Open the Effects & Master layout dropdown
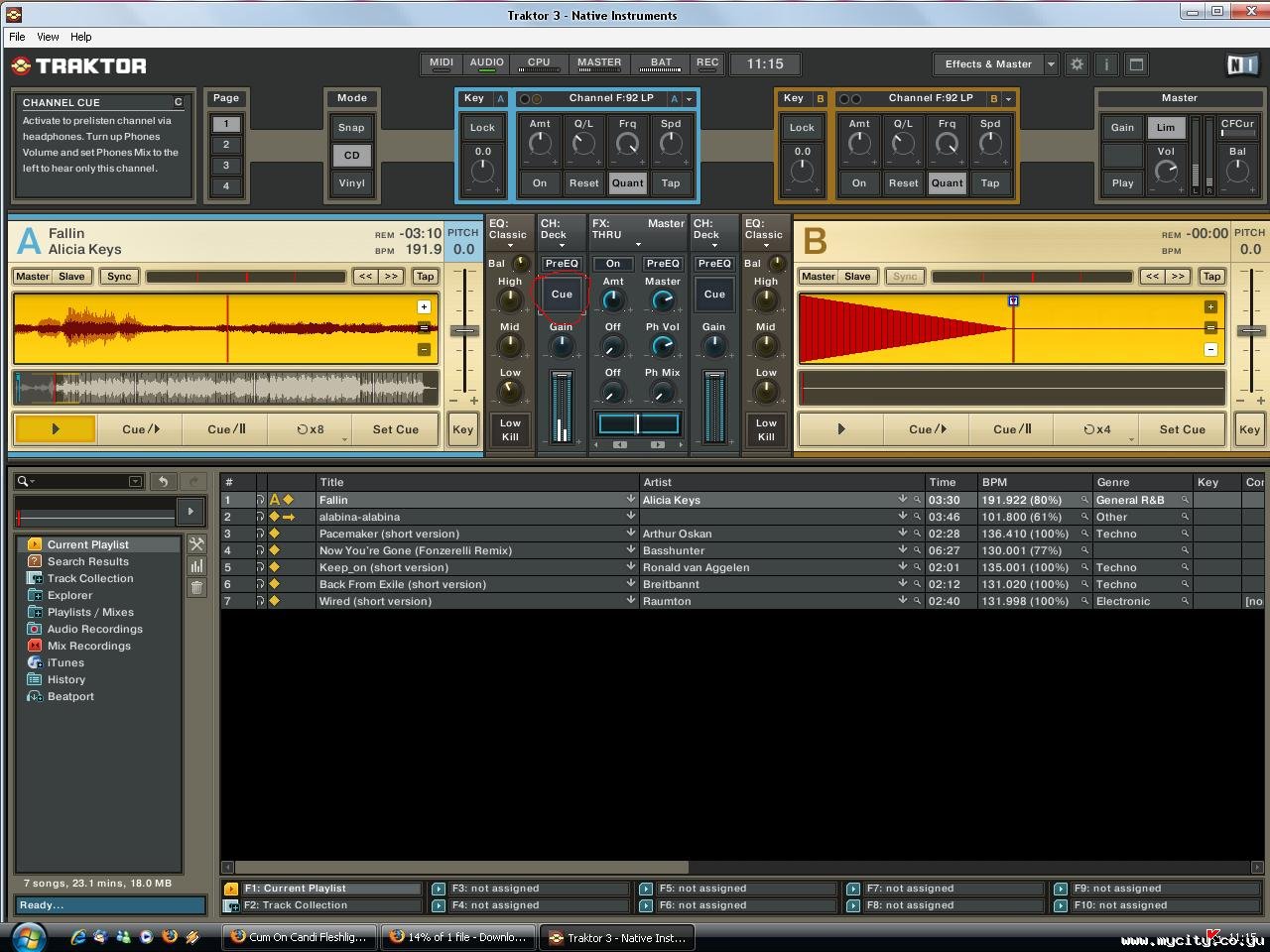The height and width of the screenshot is (952, 1270). click(x=1051, y=64)
